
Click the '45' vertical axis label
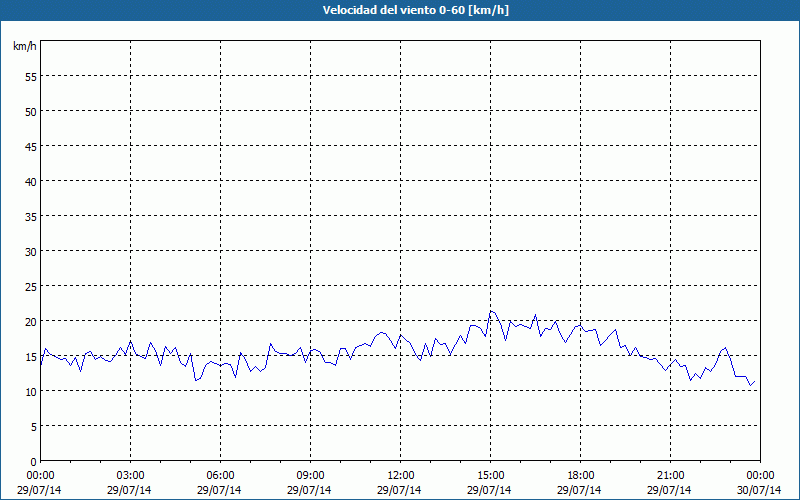point(31,146)
